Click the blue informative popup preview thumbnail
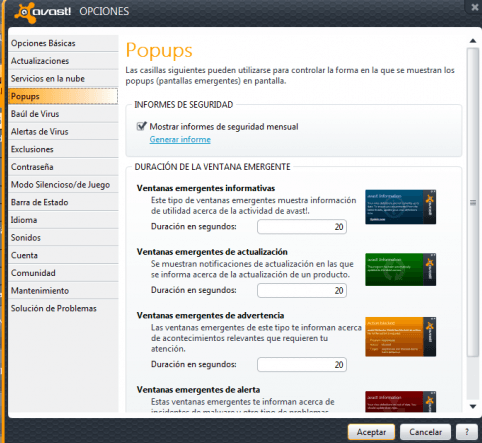Viewport: 482px width, 443px height. tap(400, 207)
